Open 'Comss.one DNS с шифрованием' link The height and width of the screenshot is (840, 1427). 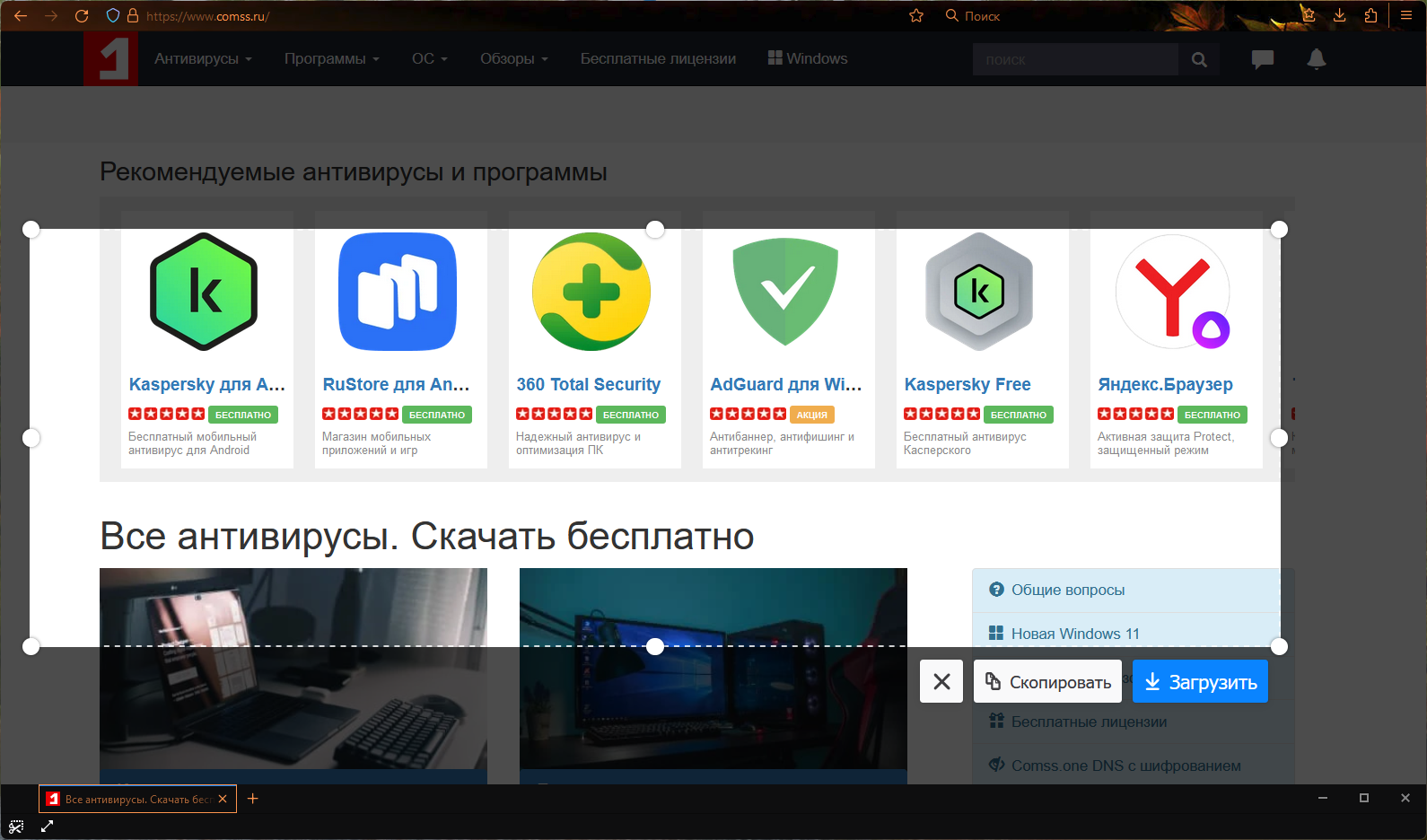coord(1126,766)
